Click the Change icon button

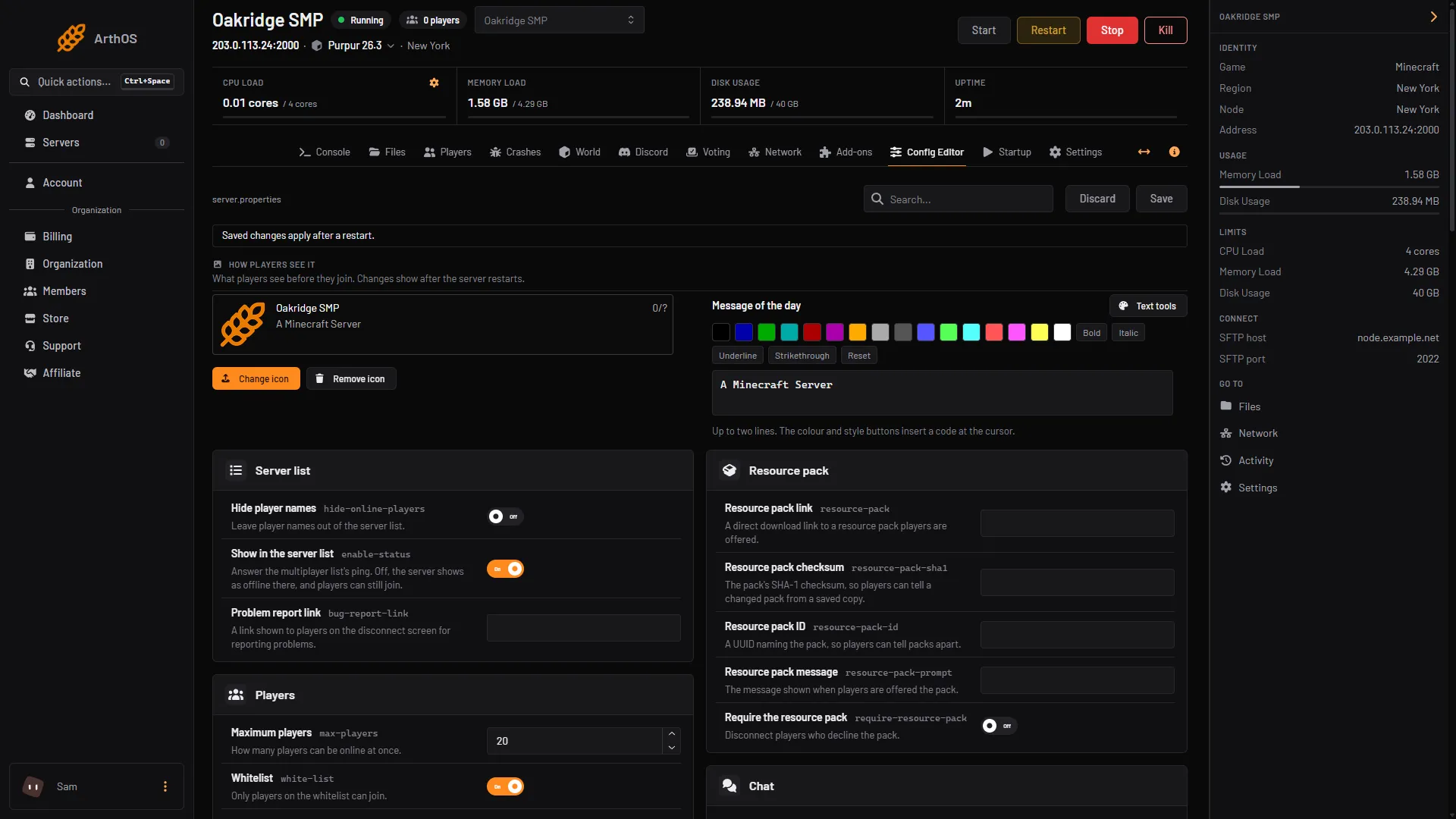pyautogui.click(x=256, y=378)
